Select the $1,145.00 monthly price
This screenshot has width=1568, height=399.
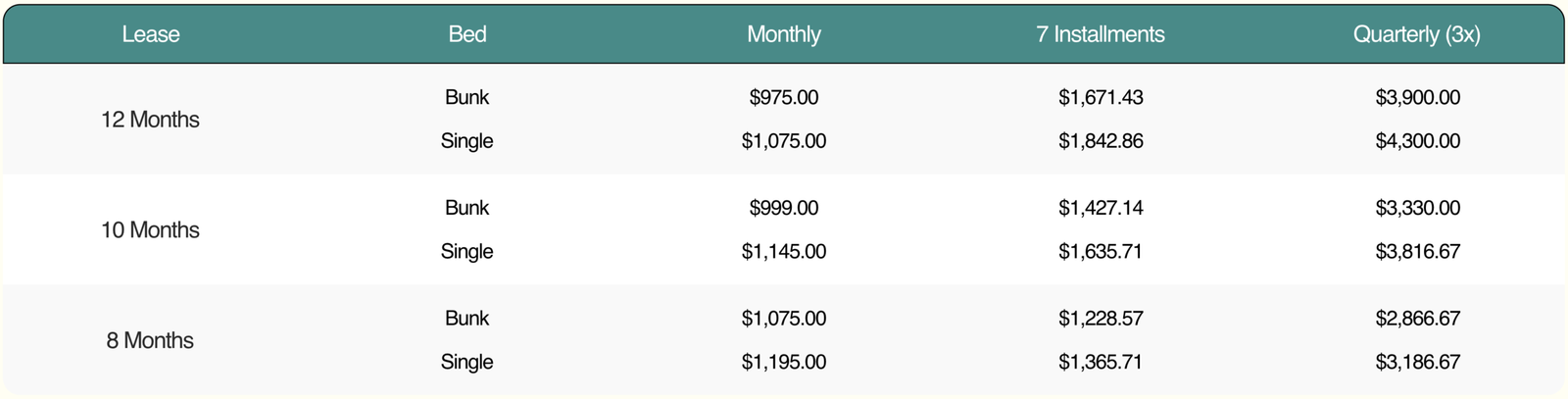[x=784, y=252]
